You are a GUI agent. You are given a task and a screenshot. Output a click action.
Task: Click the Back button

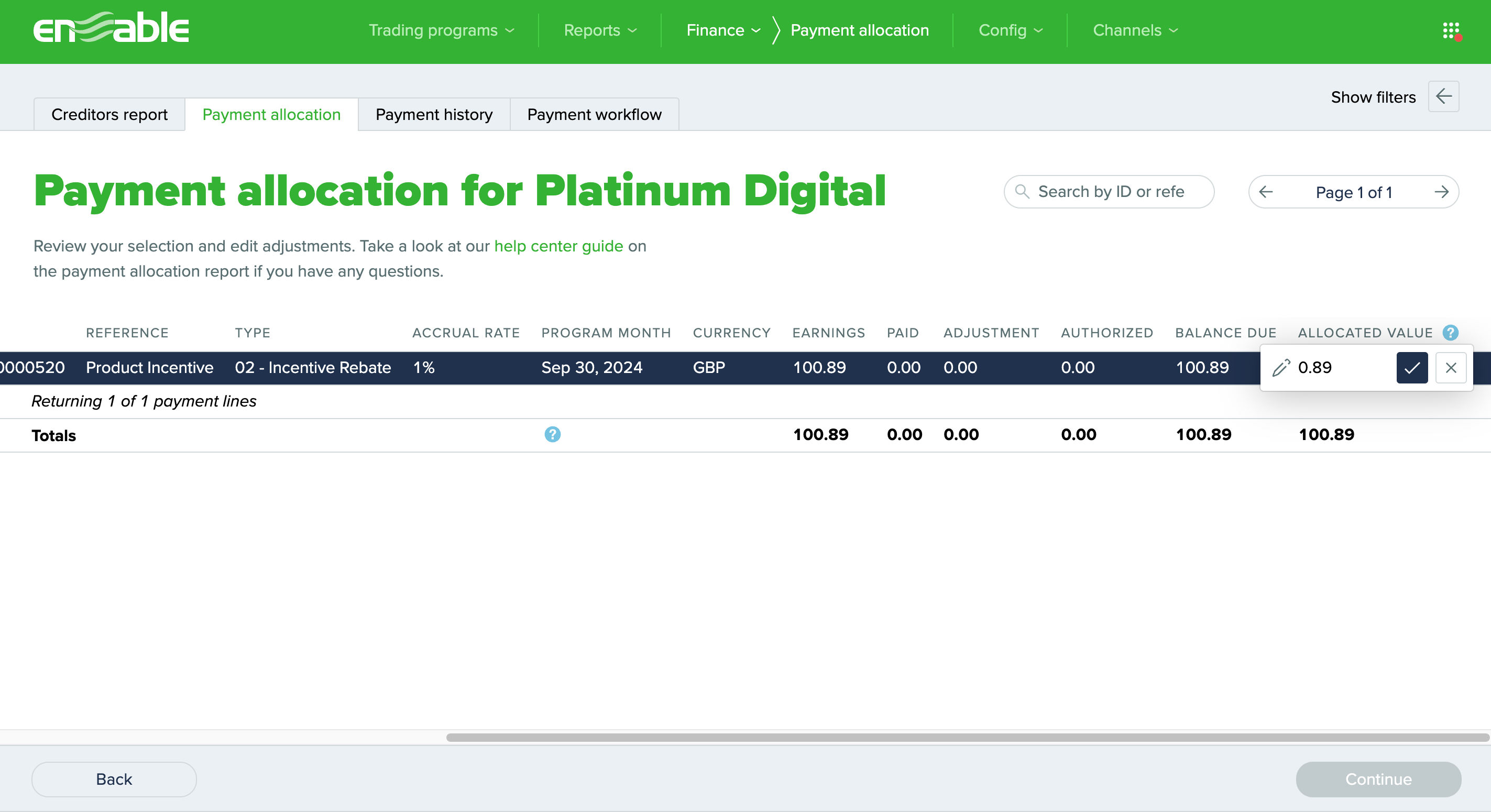(114, 779)
